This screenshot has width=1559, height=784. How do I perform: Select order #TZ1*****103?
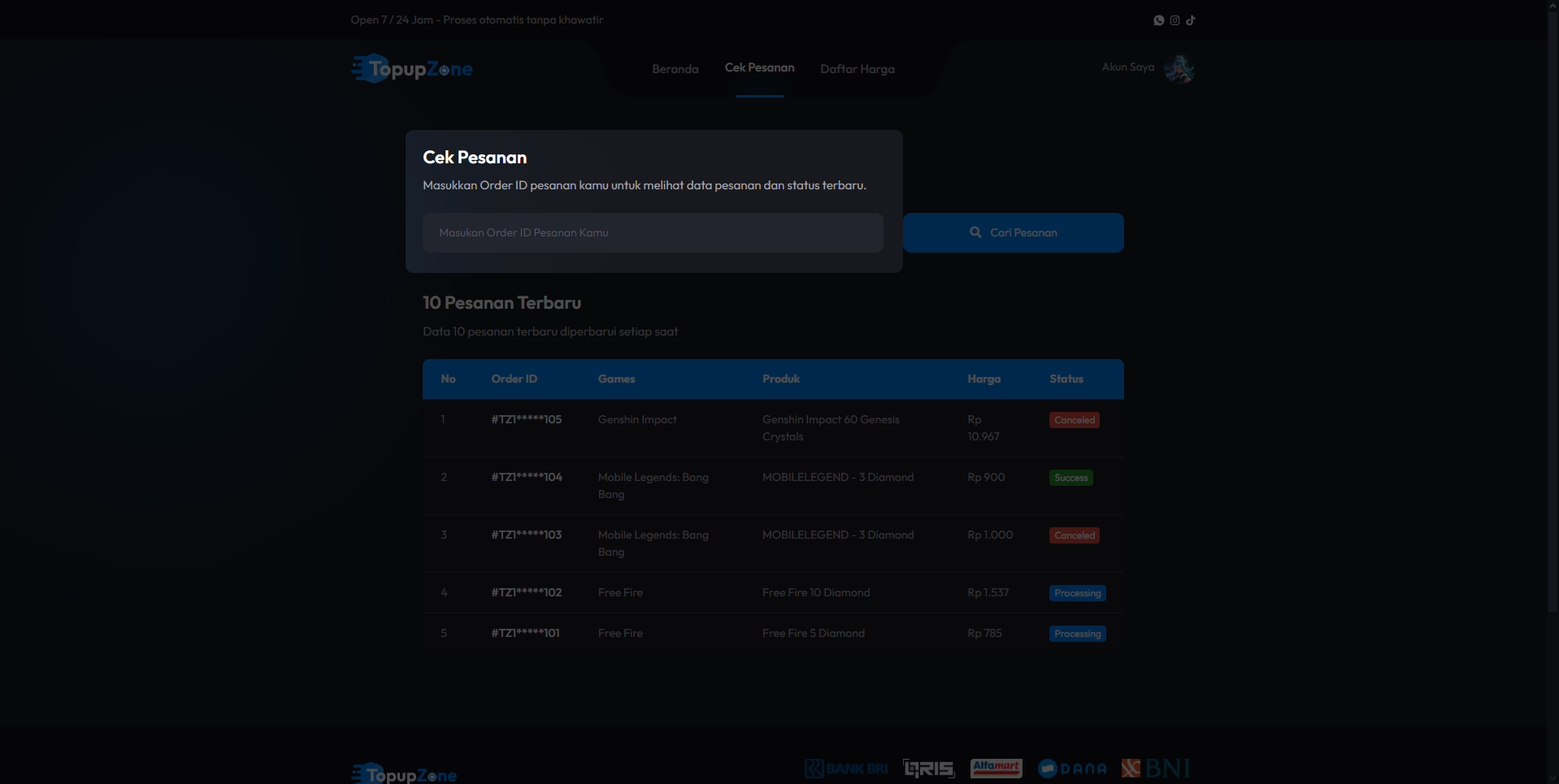pos(527,535)
